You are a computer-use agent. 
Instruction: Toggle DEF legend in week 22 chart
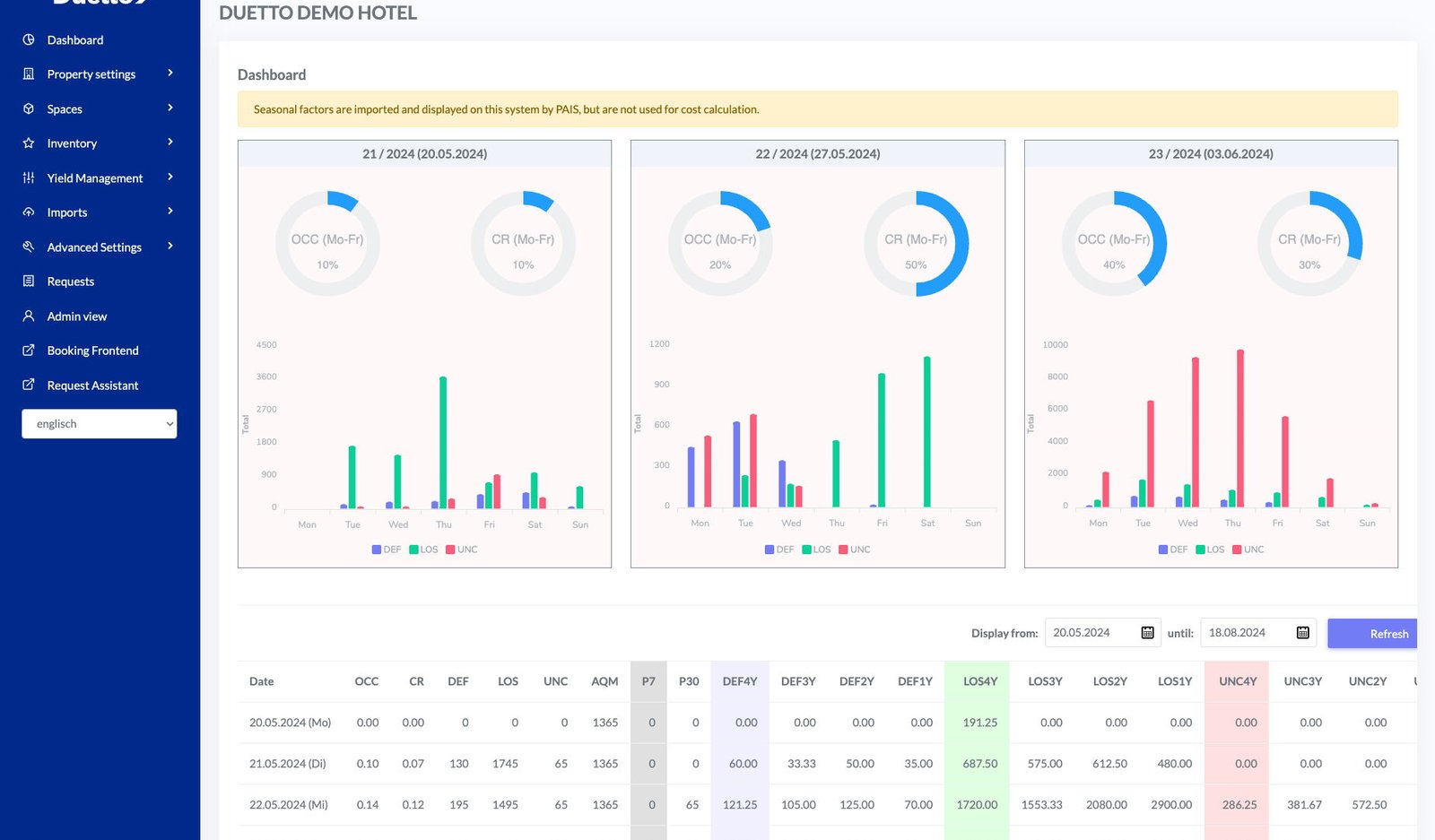(x=779, y=550)
